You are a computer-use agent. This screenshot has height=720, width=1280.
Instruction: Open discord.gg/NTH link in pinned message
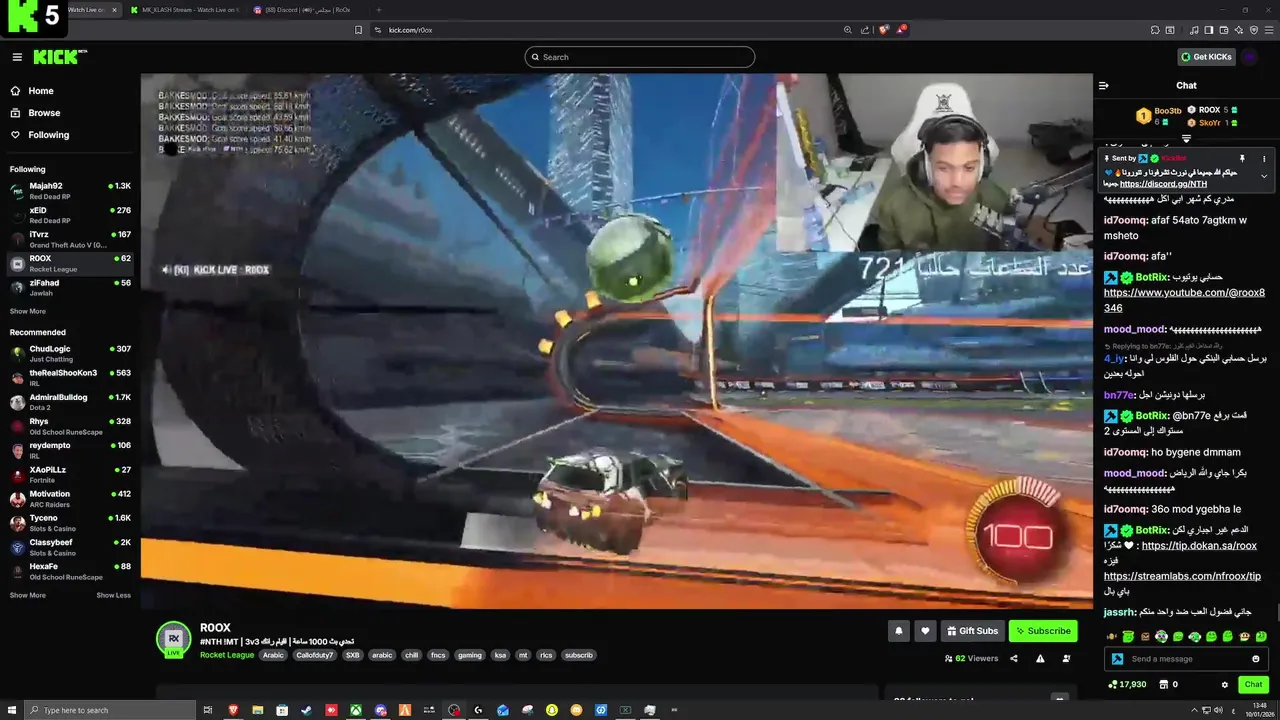point(1163,184)
